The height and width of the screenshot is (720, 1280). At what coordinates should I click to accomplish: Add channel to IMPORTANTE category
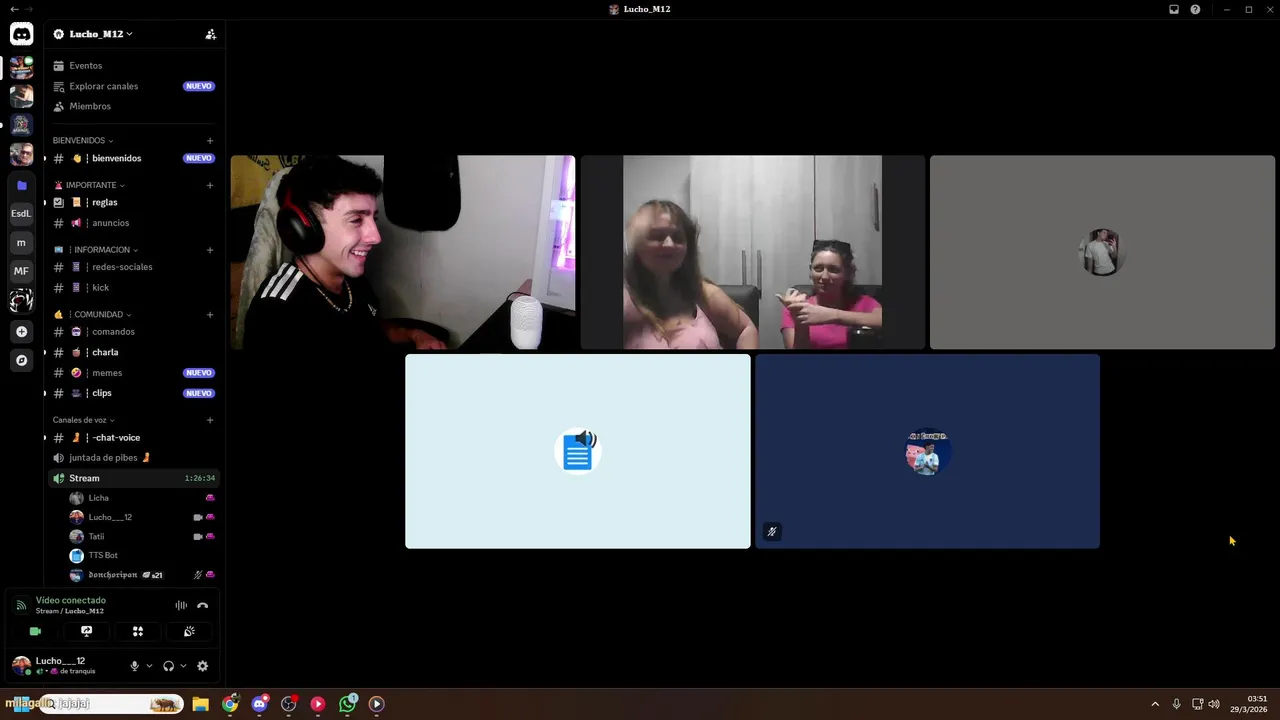pos(209,185)
